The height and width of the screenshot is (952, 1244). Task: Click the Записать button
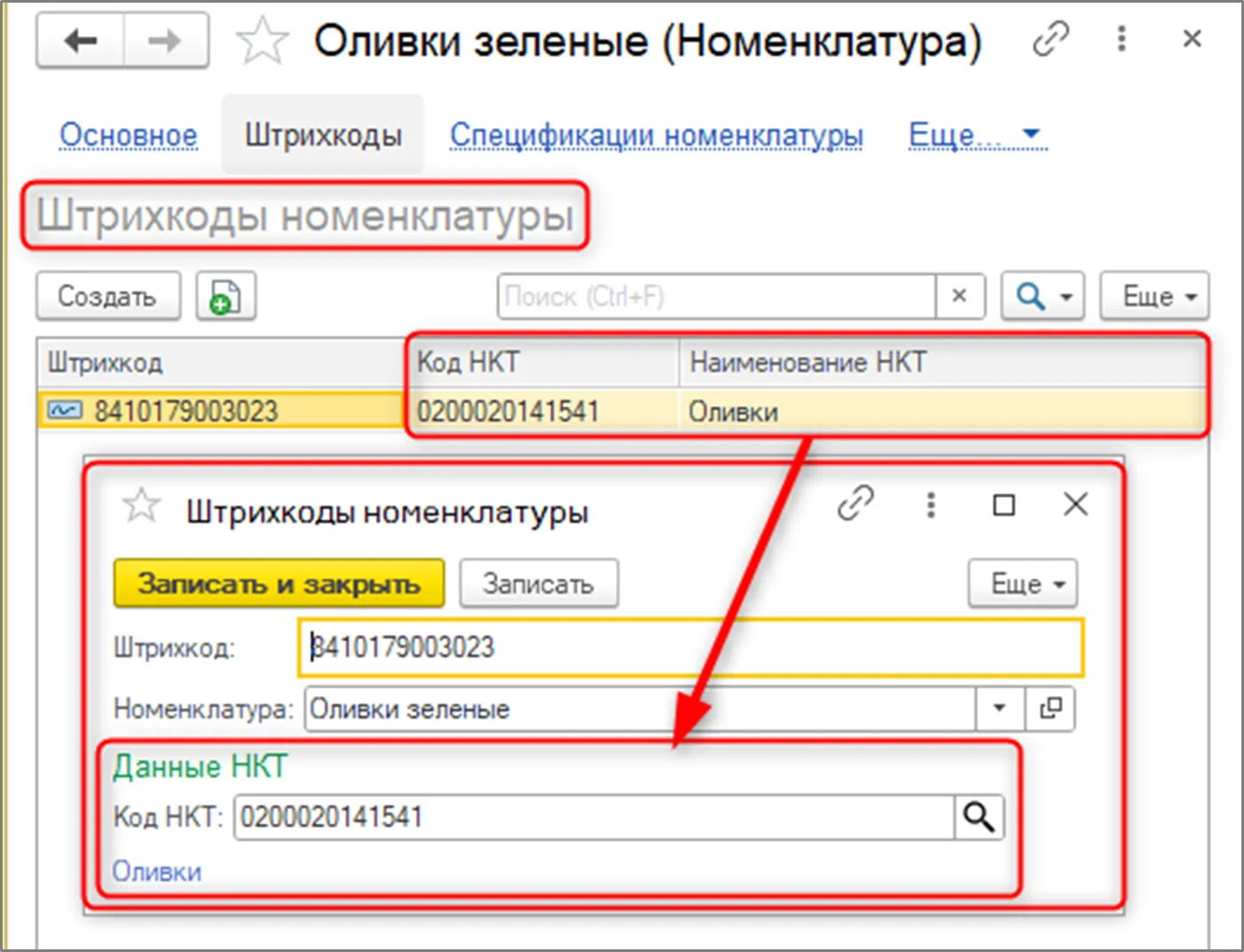pos(539,583)
